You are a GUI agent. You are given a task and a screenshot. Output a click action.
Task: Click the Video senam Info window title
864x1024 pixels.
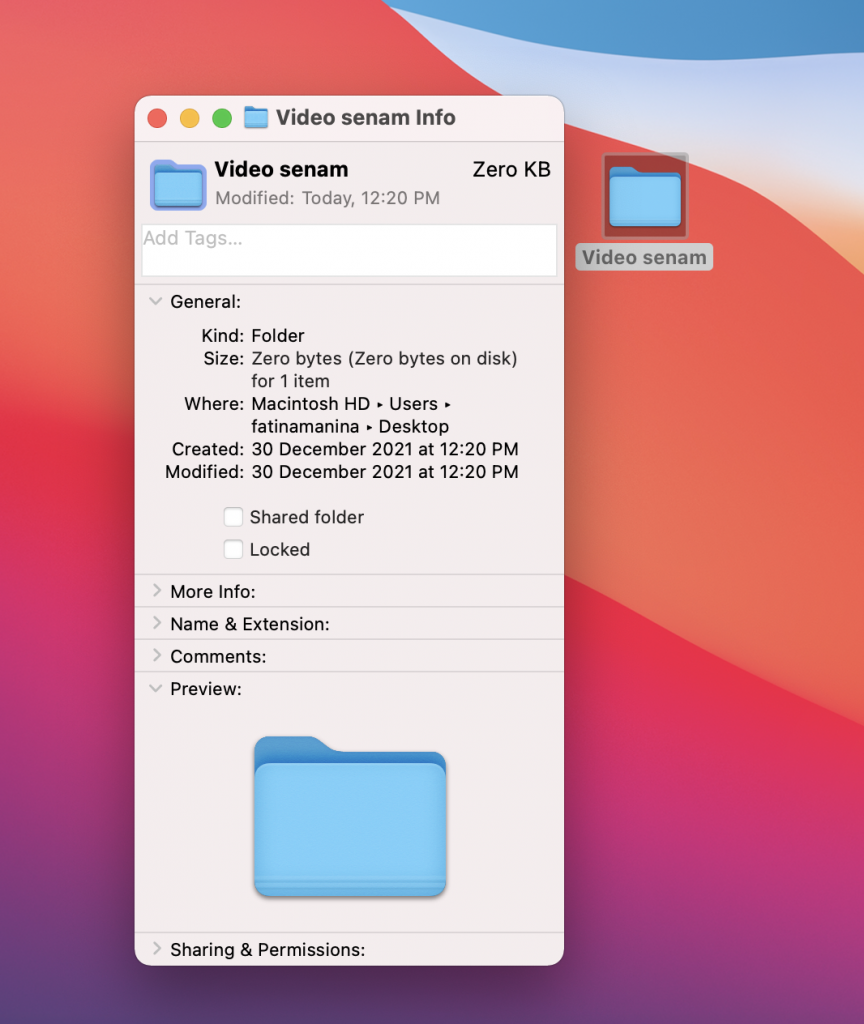[366, 118]
